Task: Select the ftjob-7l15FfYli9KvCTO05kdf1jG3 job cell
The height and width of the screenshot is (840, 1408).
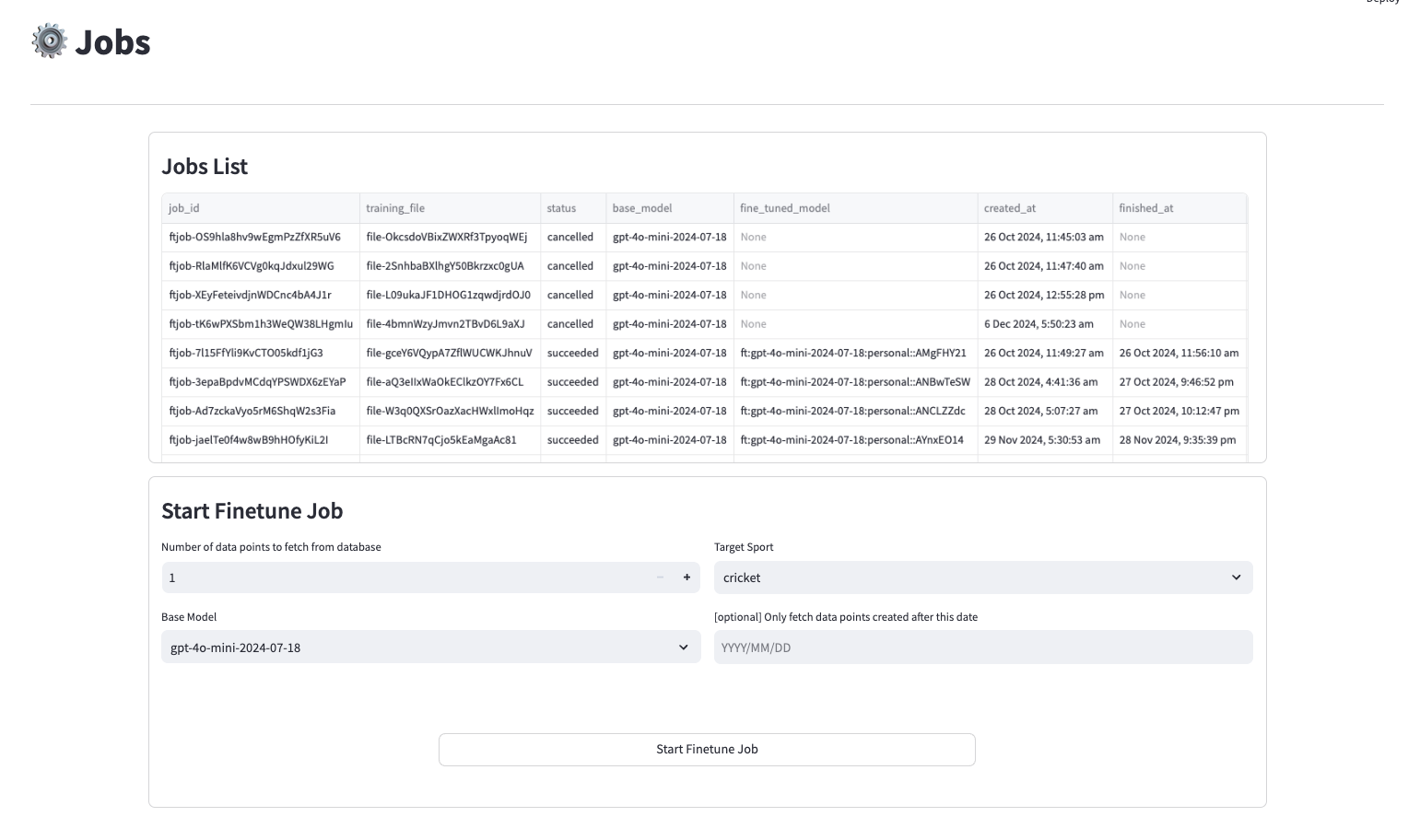Action: point(246,353)
